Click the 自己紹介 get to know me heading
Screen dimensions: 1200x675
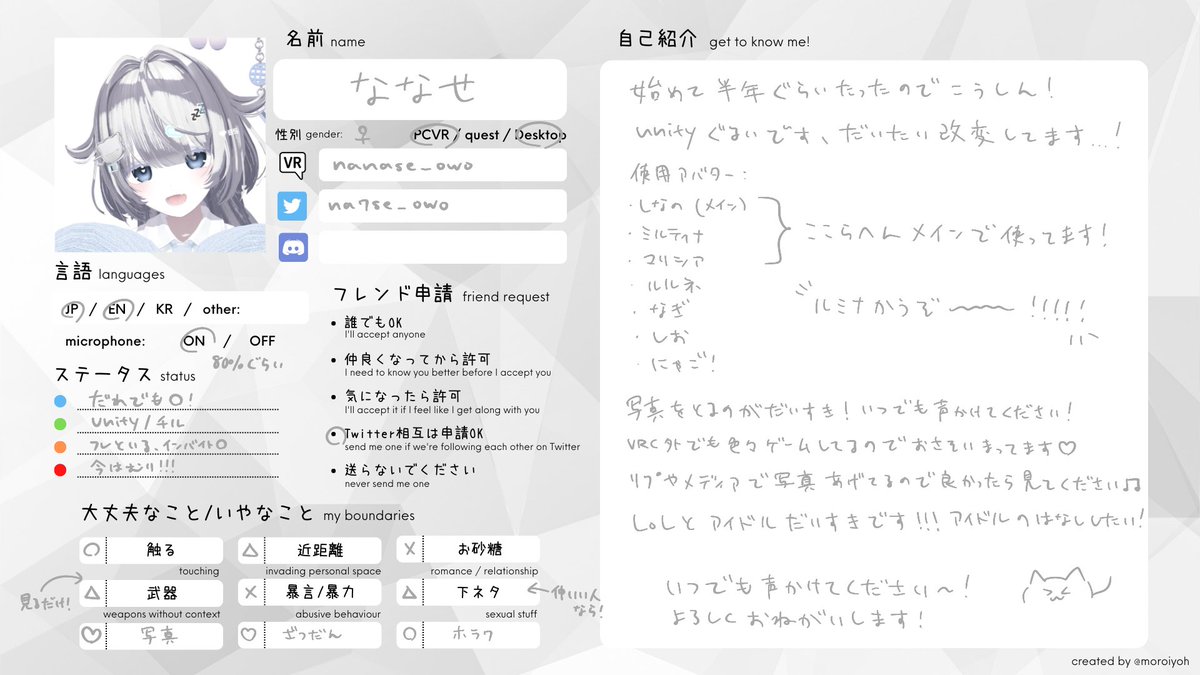click(x=714, y=40)
